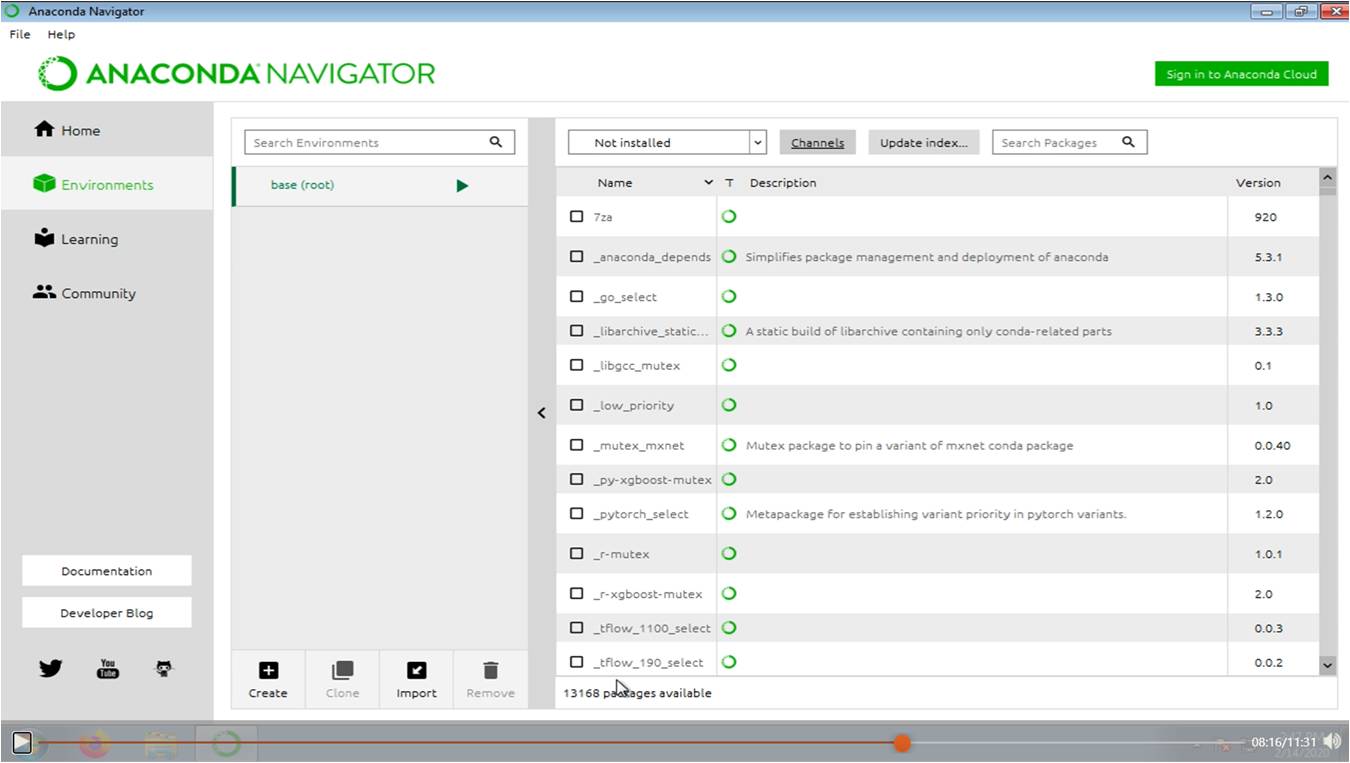This screenshot has height=763, width=1350.
Task: Sign in to Anaconda Cloud
Action: pos(1240,73)
